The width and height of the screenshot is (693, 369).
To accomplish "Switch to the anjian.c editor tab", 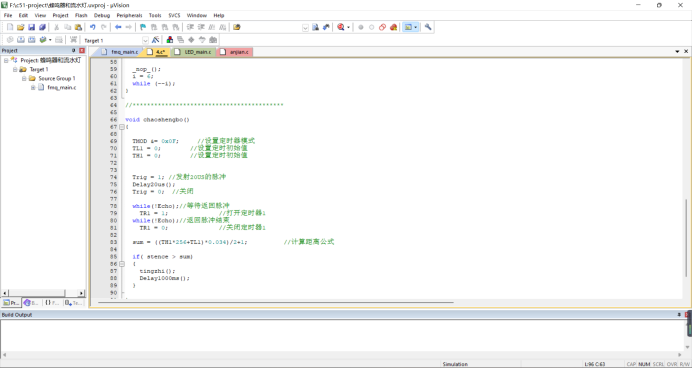I will [x=235, y=52].
